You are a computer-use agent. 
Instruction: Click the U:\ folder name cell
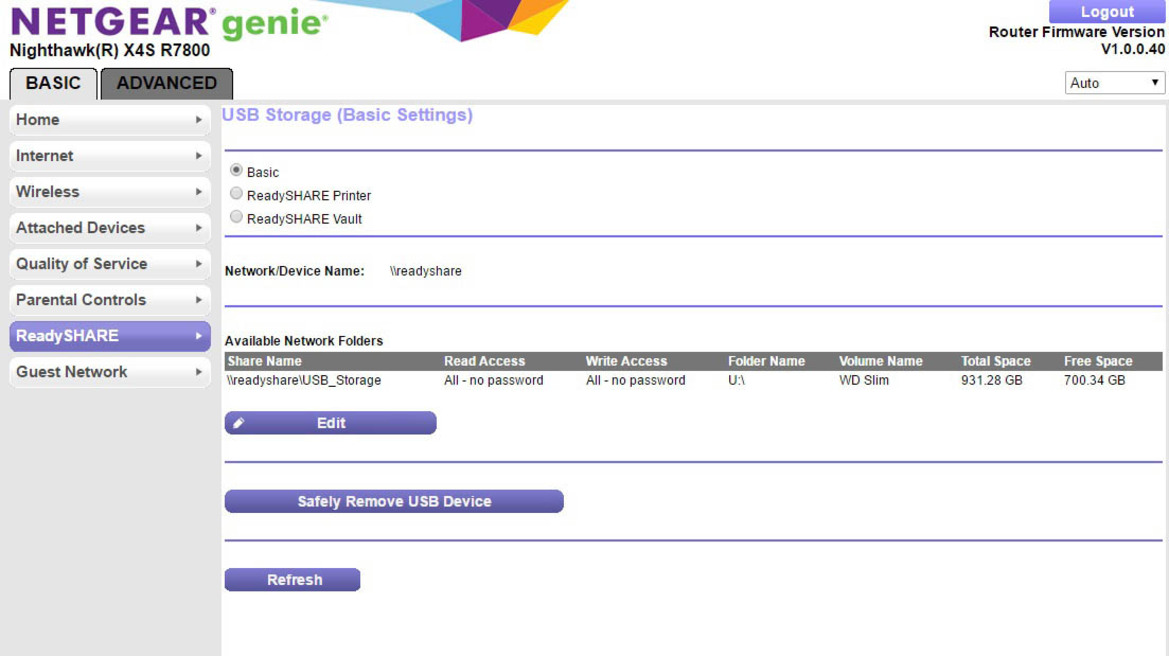737,380
